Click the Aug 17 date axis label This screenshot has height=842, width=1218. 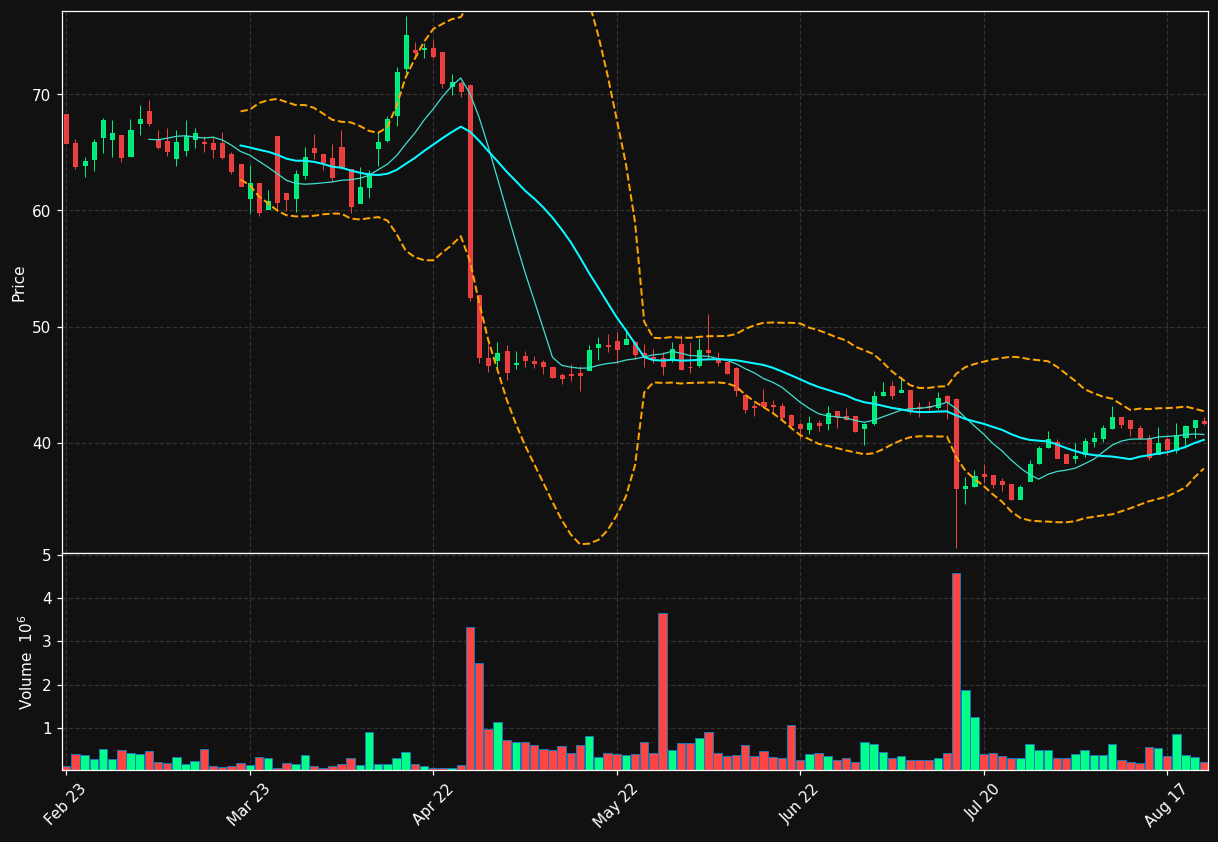1166,805
